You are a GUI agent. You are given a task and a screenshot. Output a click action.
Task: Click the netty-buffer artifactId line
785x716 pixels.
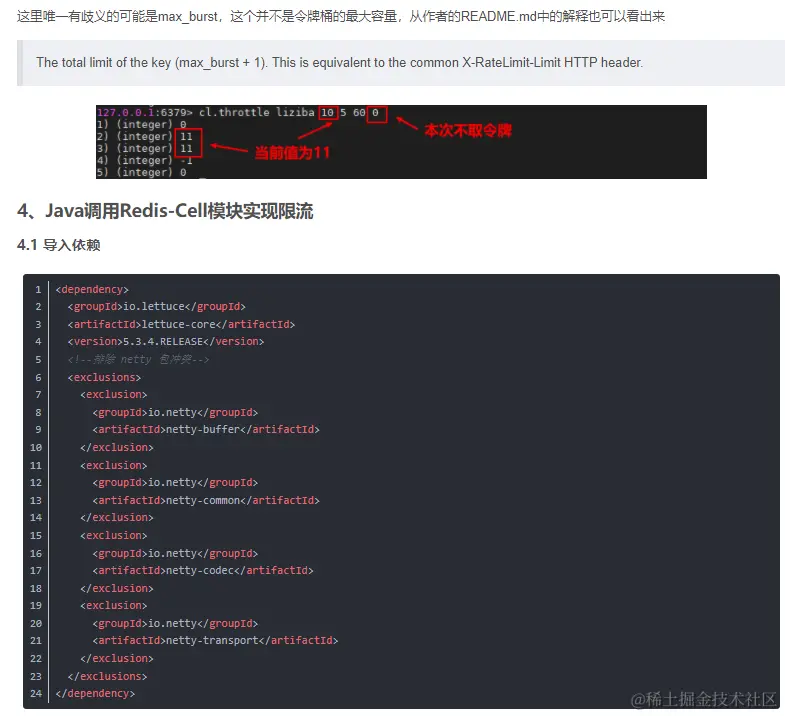click(206, 430)
